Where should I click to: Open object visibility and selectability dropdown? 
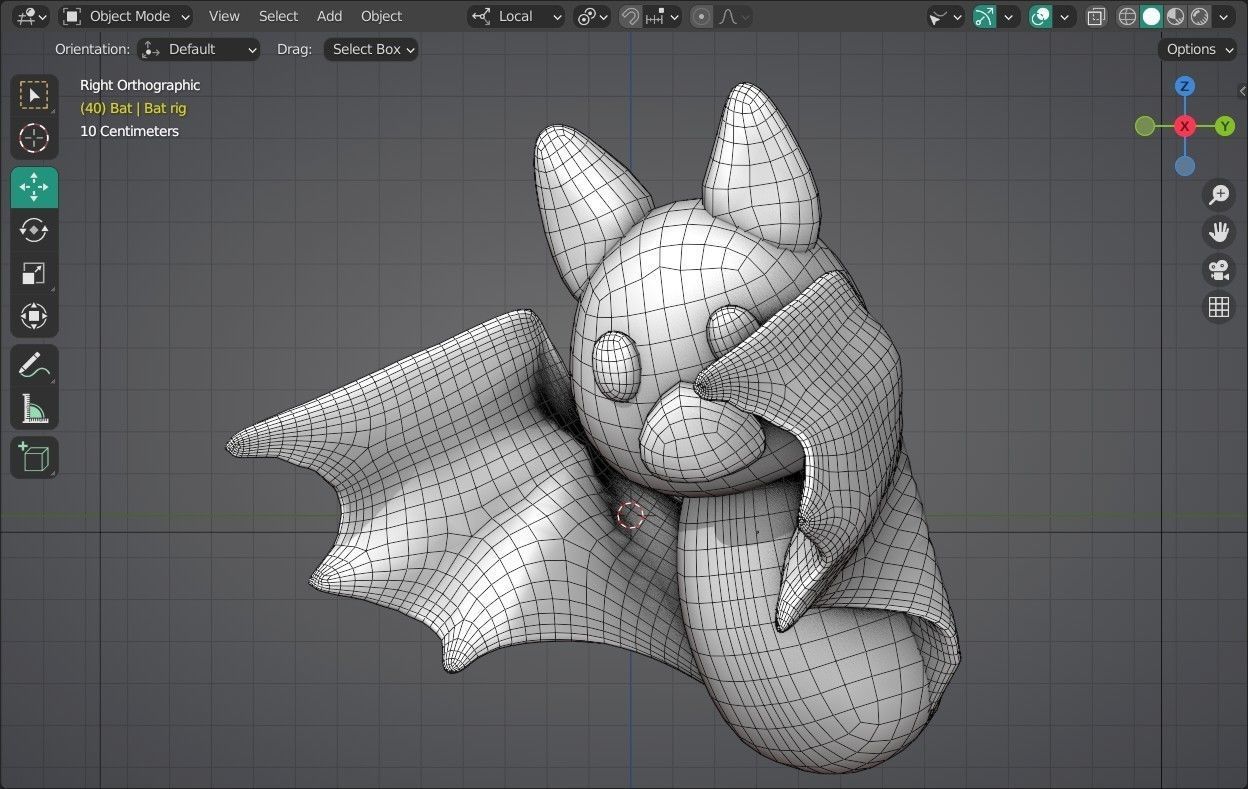click(945, 16)
